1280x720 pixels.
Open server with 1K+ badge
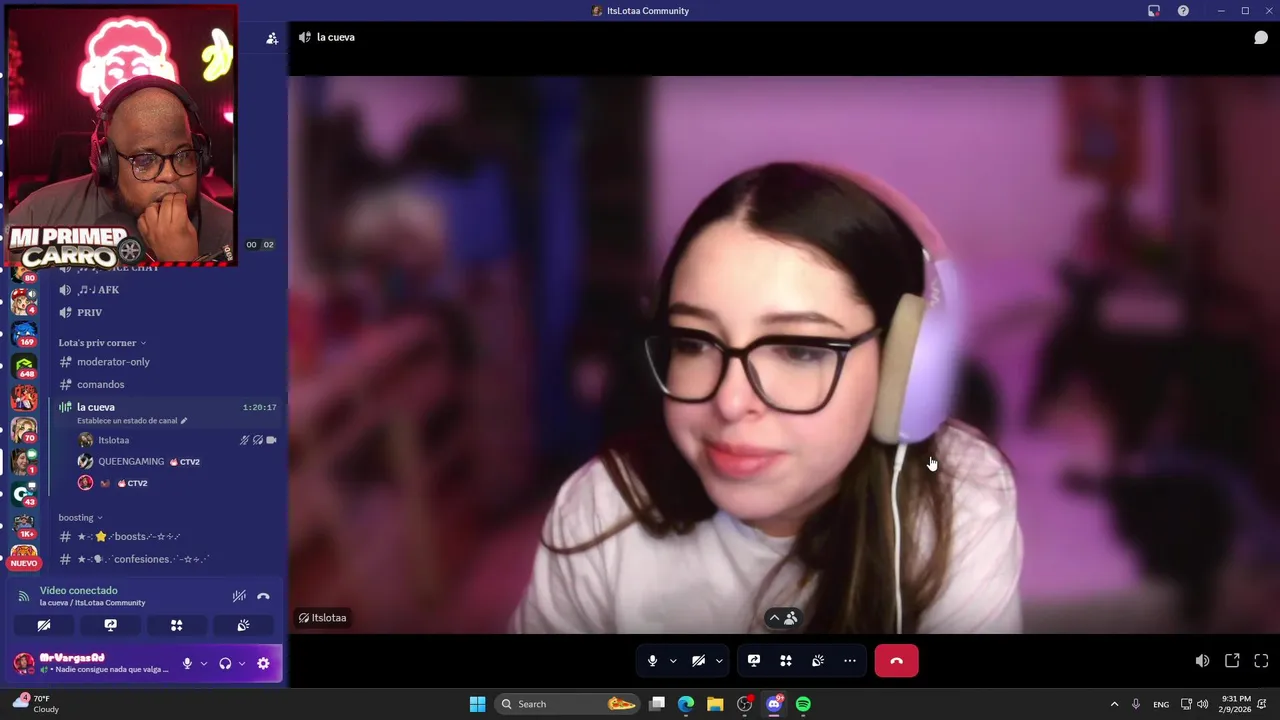pos(24,526)
